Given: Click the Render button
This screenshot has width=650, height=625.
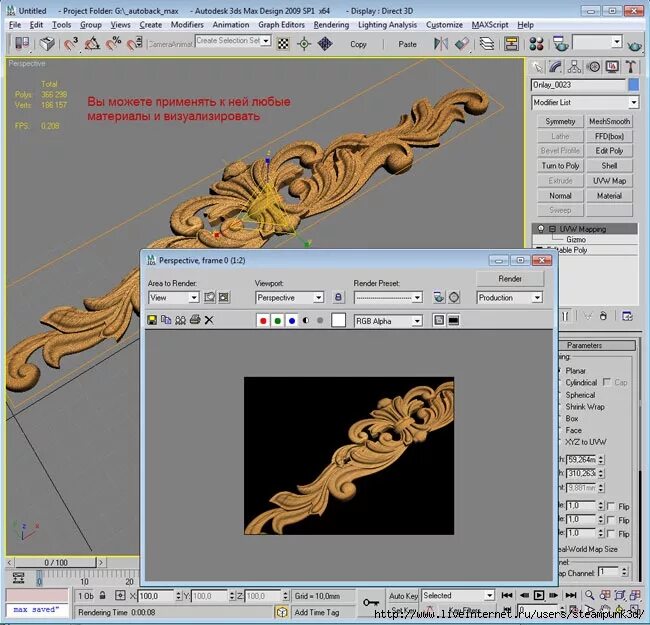Looking at the screenshot, I should click(510, 279).
